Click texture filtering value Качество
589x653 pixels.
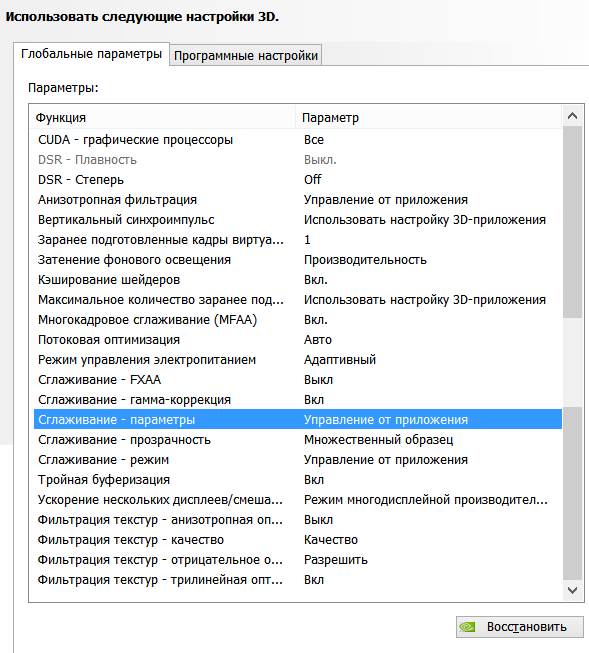(x=330, y=539)
